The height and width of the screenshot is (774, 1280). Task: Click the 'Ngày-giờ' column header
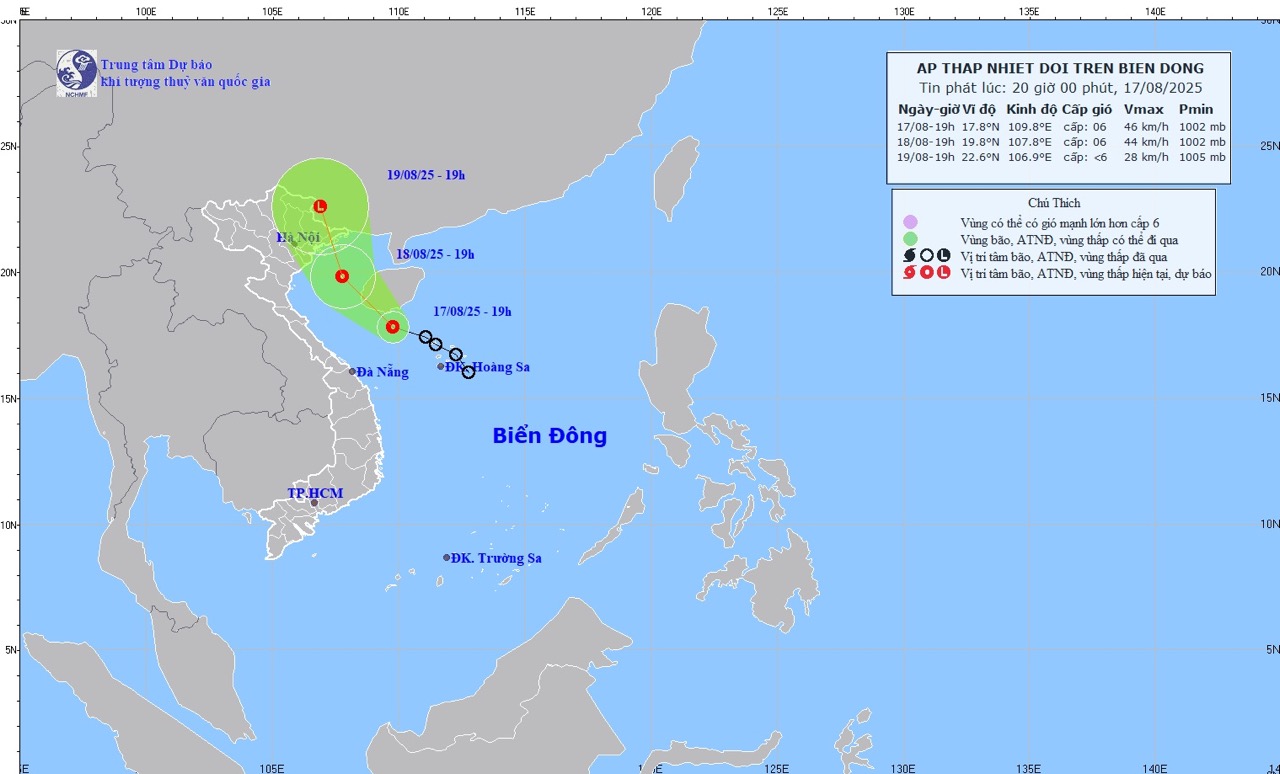click(929, 109)
